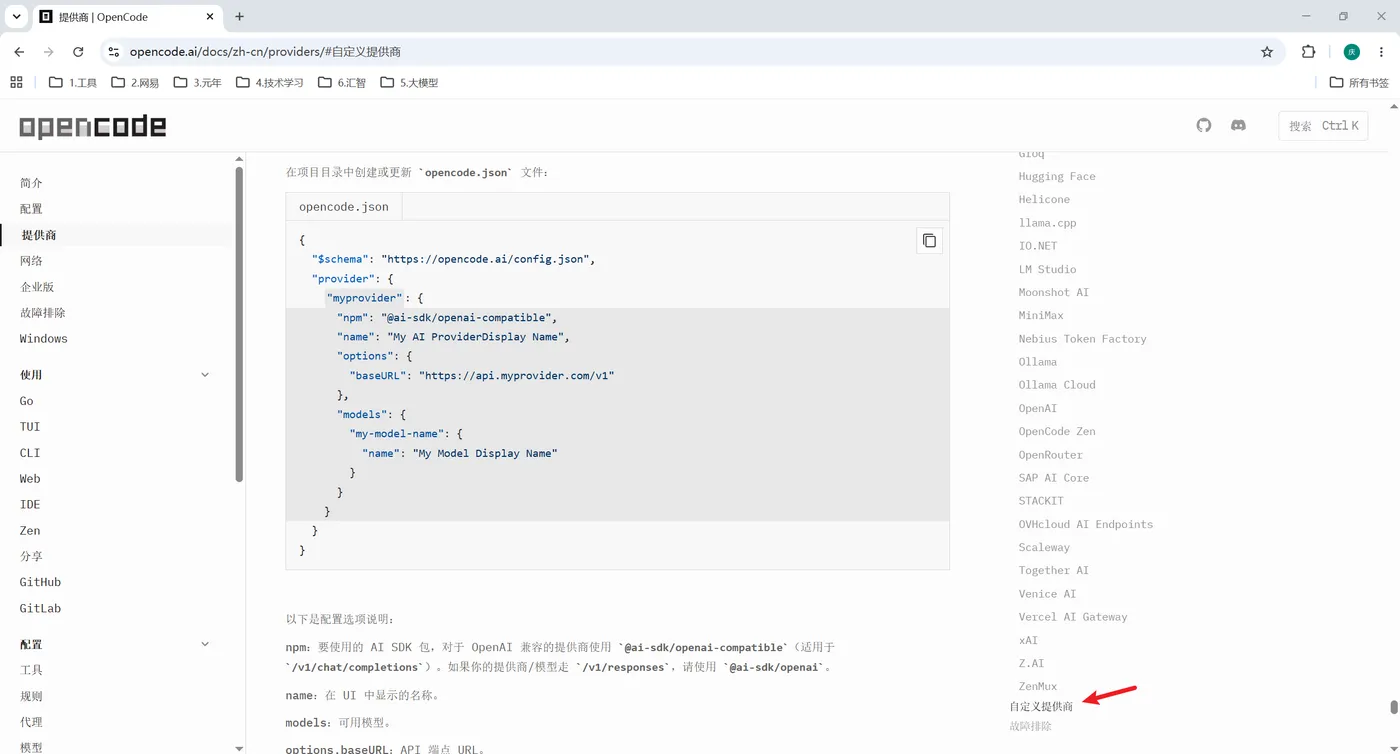Image resolution: width=1400 pixels, height=754 pixels.
Task: Open the 配置 page under 简介
Action: pyautogui.click(x=31, y=209)
